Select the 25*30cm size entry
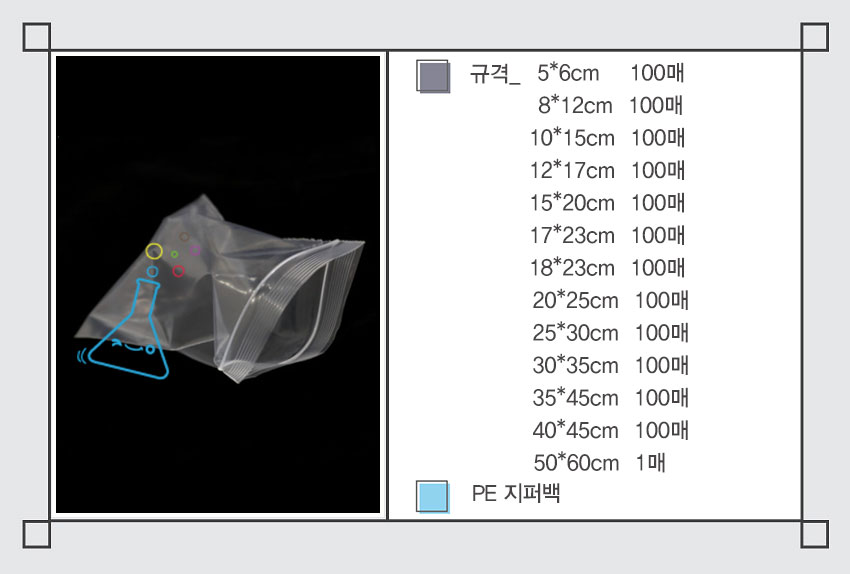850x574 pixels. click(x=575, y=333)
